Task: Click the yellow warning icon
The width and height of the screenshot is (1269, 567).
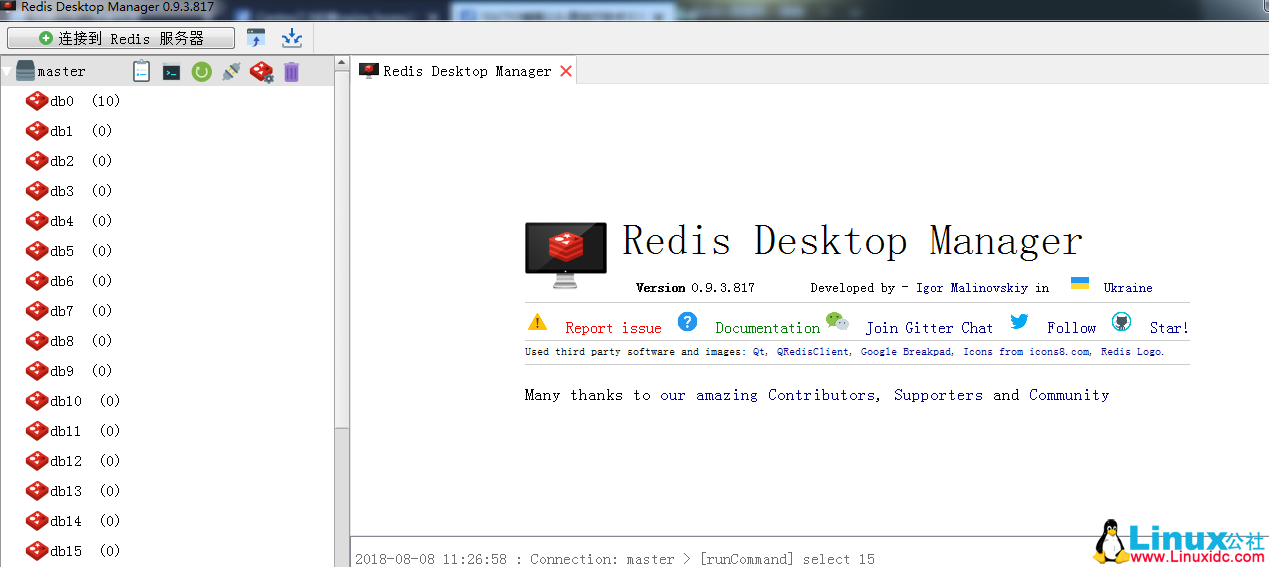Action: (537, 322)
